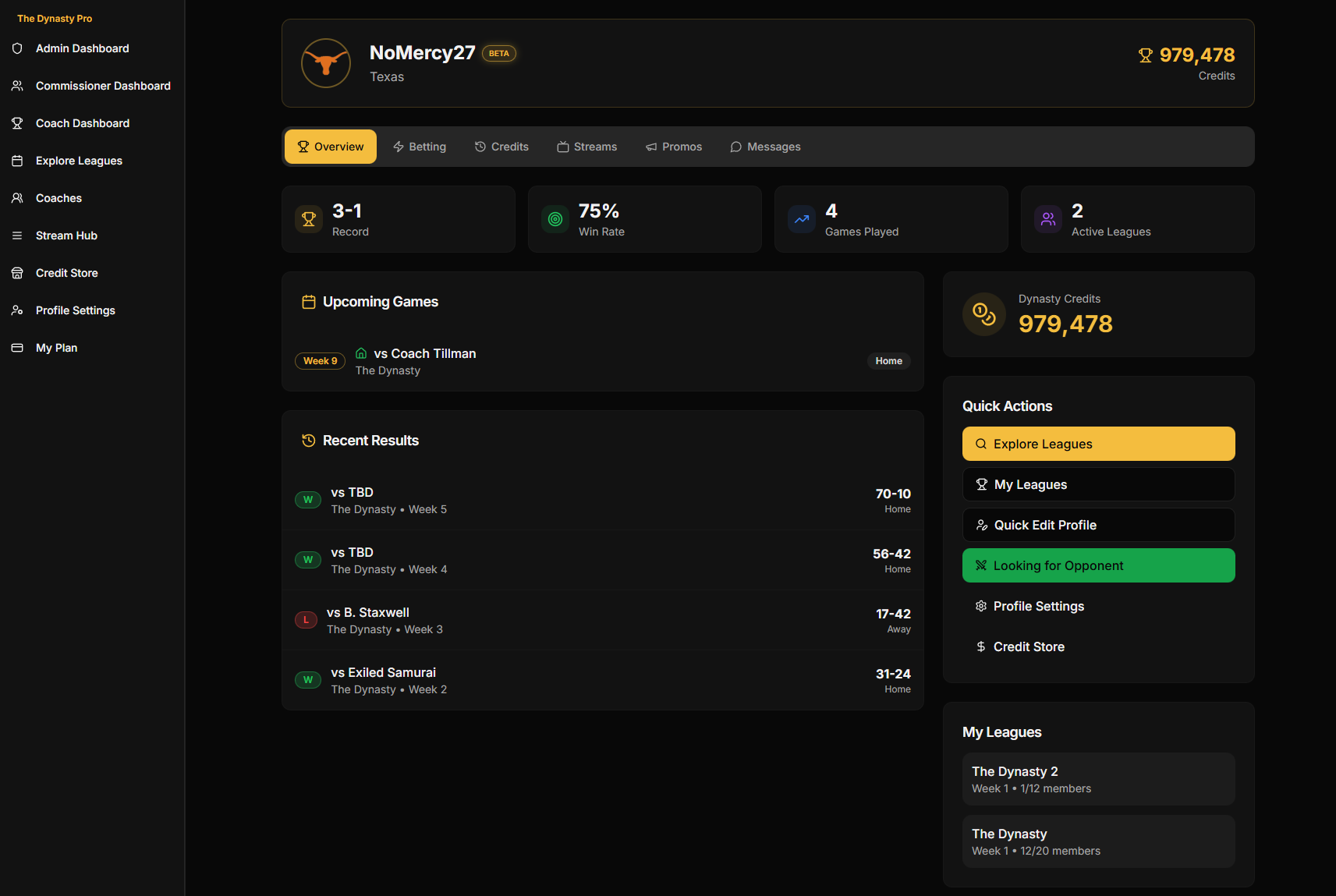This screenshot has height=896, width=1336.
Task: Click the Dynasty Credits coin icon
Action: 983,314
